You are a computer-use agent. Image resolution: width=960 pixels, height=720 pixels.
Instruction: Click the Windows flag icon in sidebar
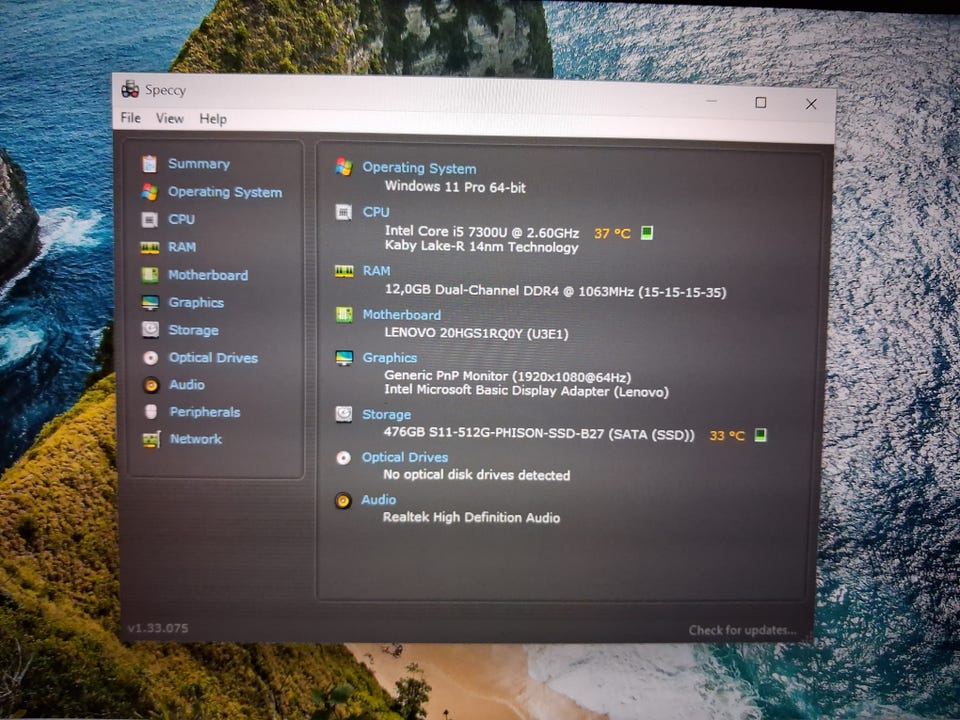click(x=149, y=192)
